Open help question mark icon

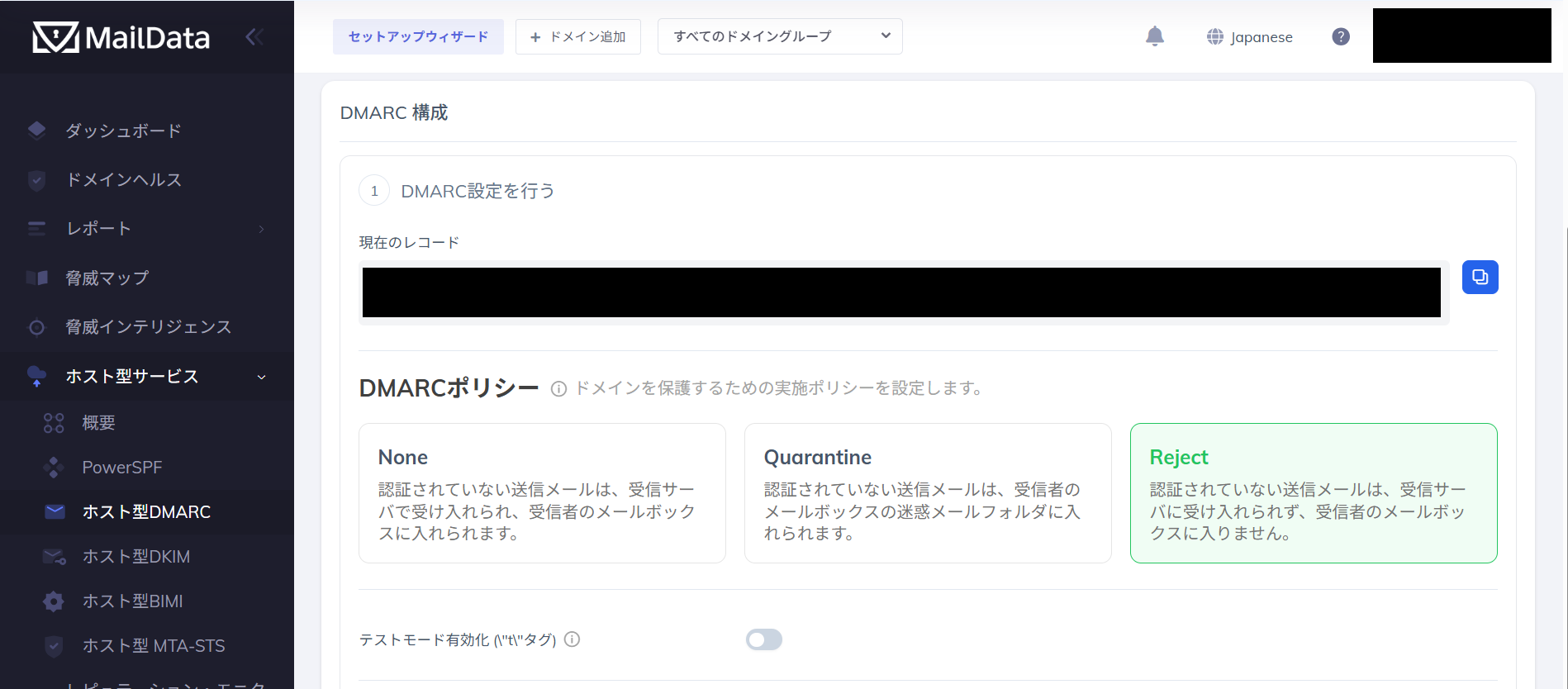1341,36
